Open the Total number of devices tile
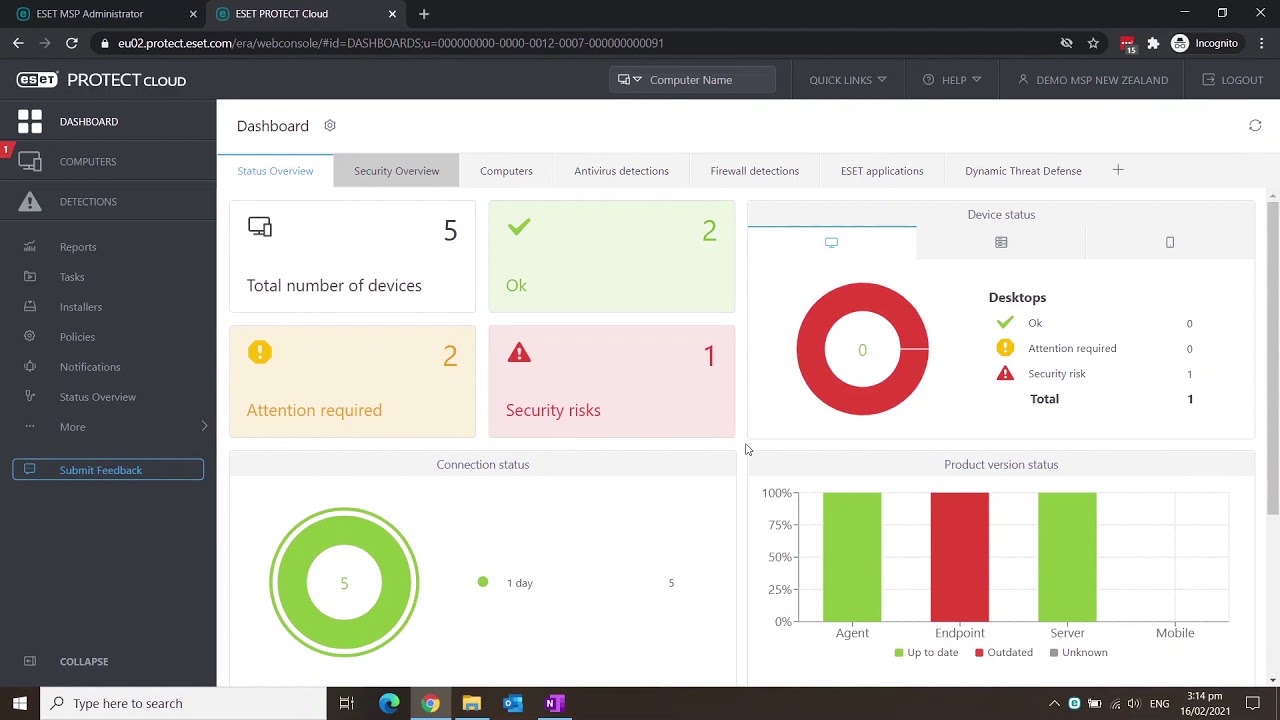The image size is (1280, 720). [x=352, y=257]
